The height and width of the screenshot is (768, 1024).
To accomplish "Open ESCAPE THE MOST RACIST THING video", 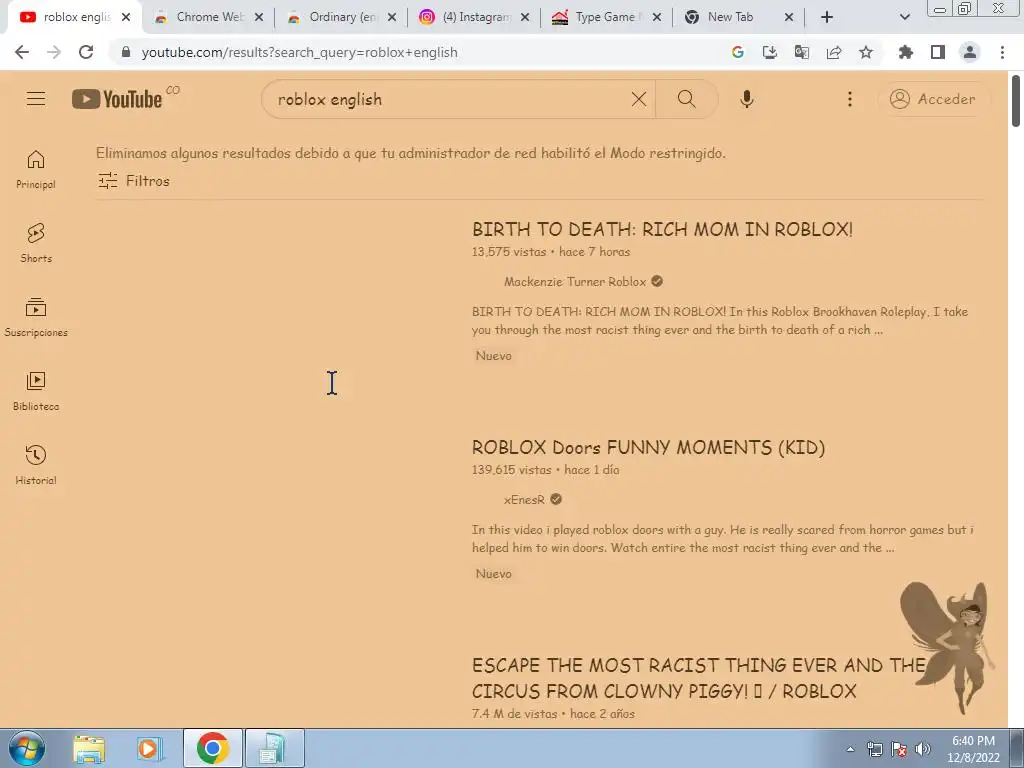I will tap(699, 678).
